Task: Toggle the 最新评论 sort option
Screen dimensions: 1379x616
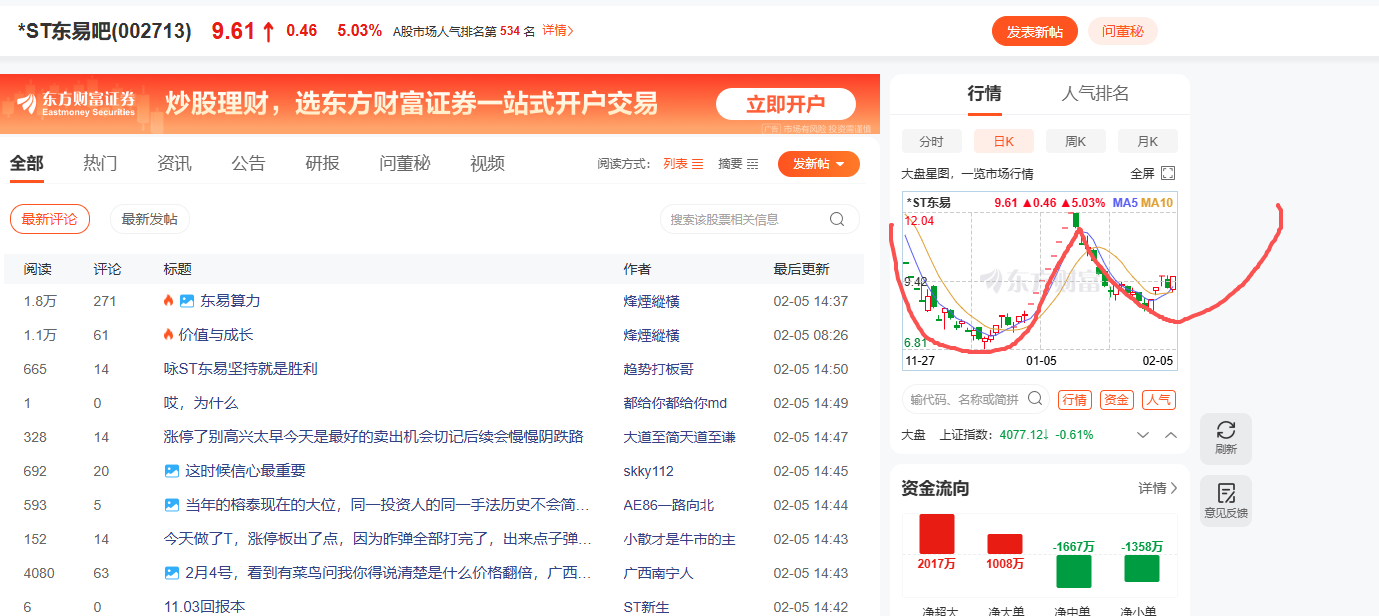Action: 50,219
